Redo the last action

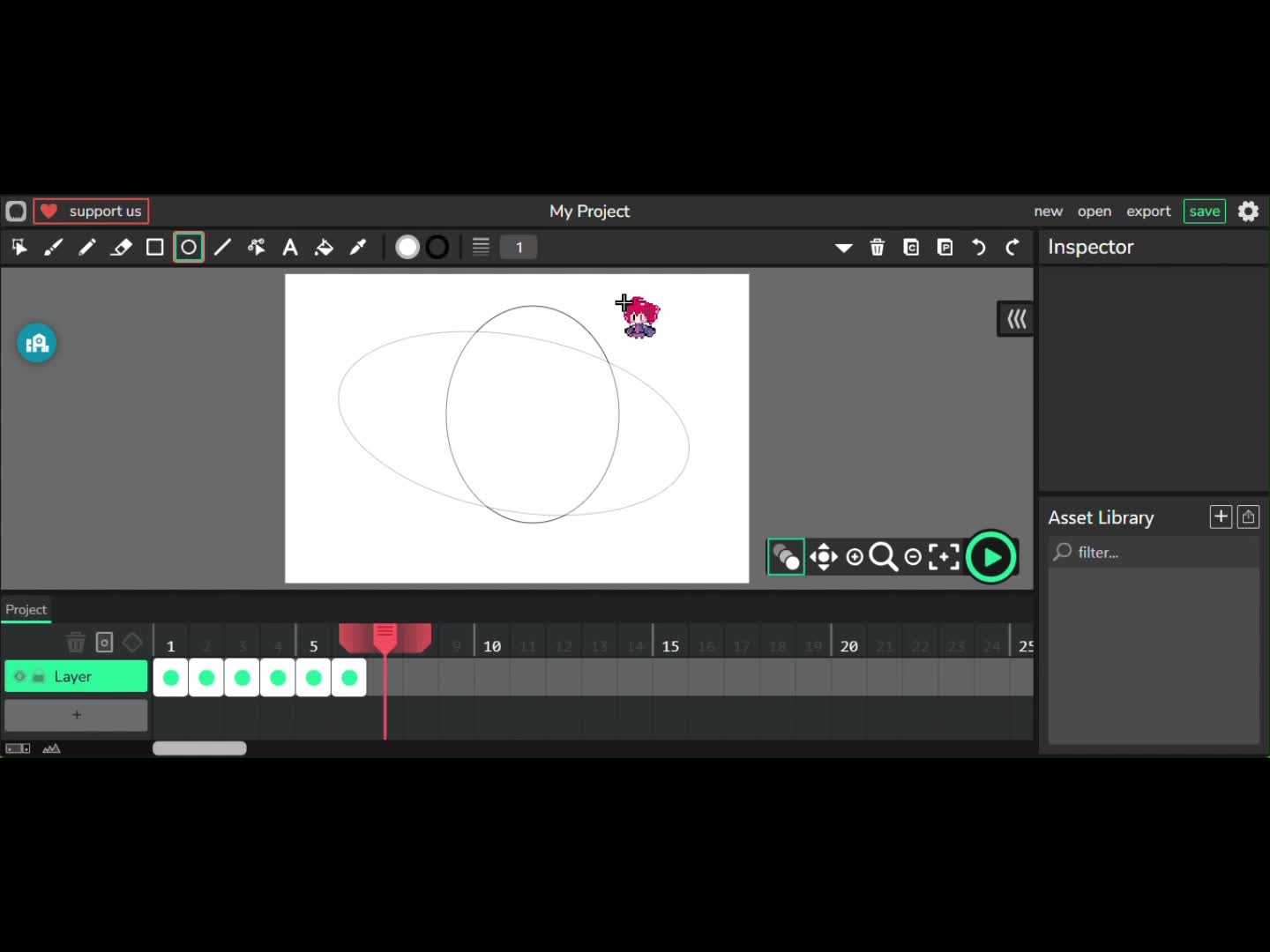(1012, 248)
